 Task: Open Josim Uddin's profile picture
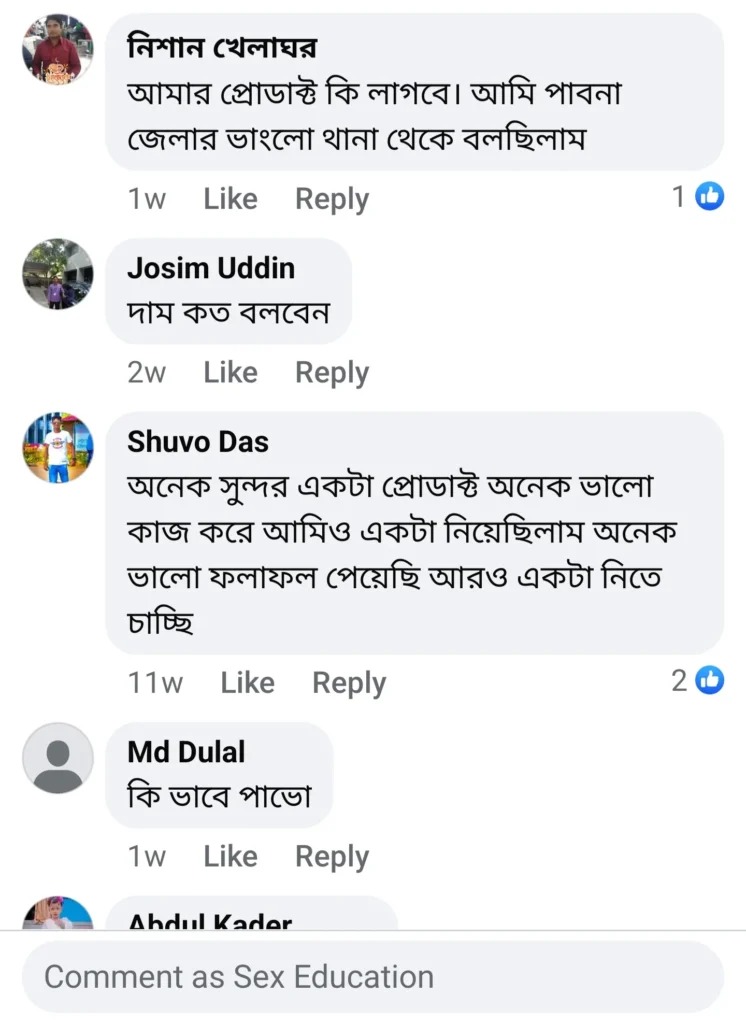click(x=58, y=273)
